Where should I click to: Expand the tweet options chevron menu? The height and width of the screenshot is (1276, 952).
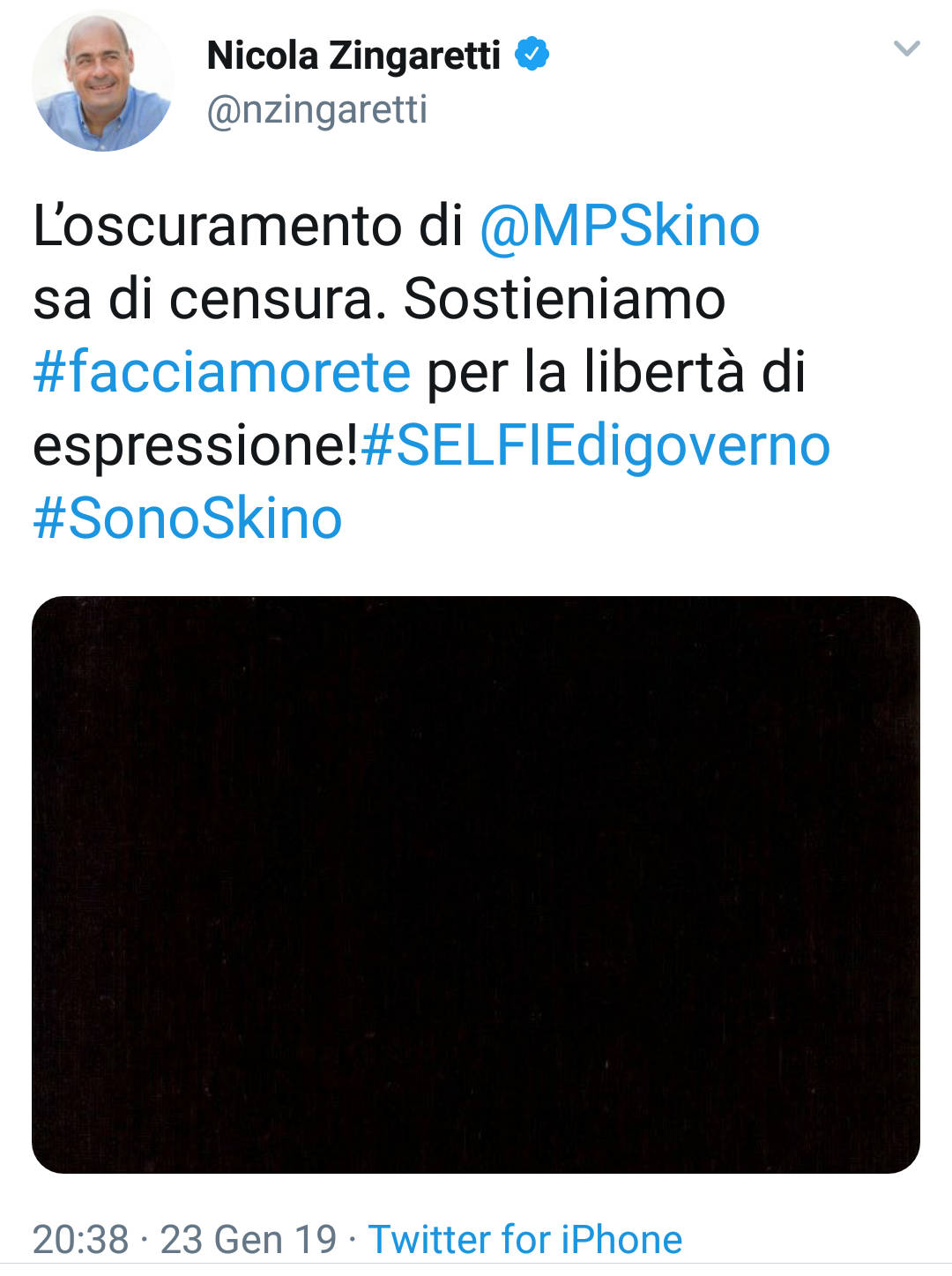coord(906,49)
